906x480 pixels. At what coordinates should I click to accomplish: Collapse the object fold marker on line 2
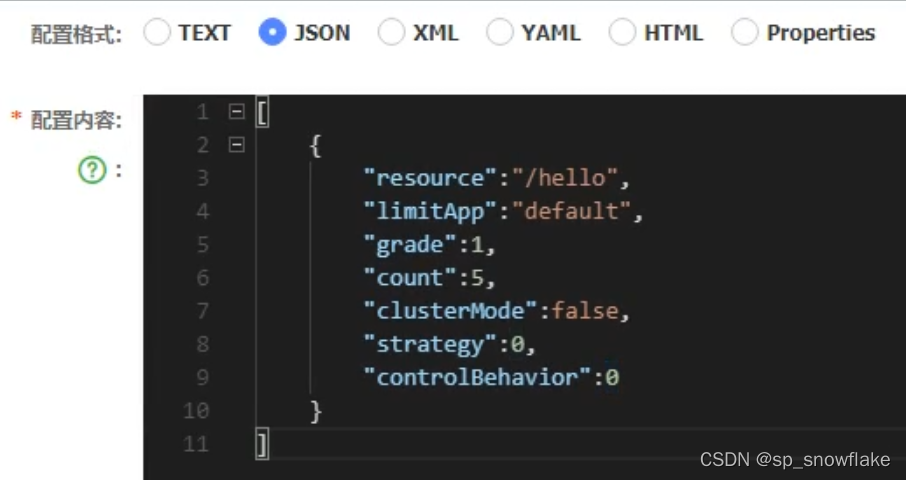[x=236, y=144]
